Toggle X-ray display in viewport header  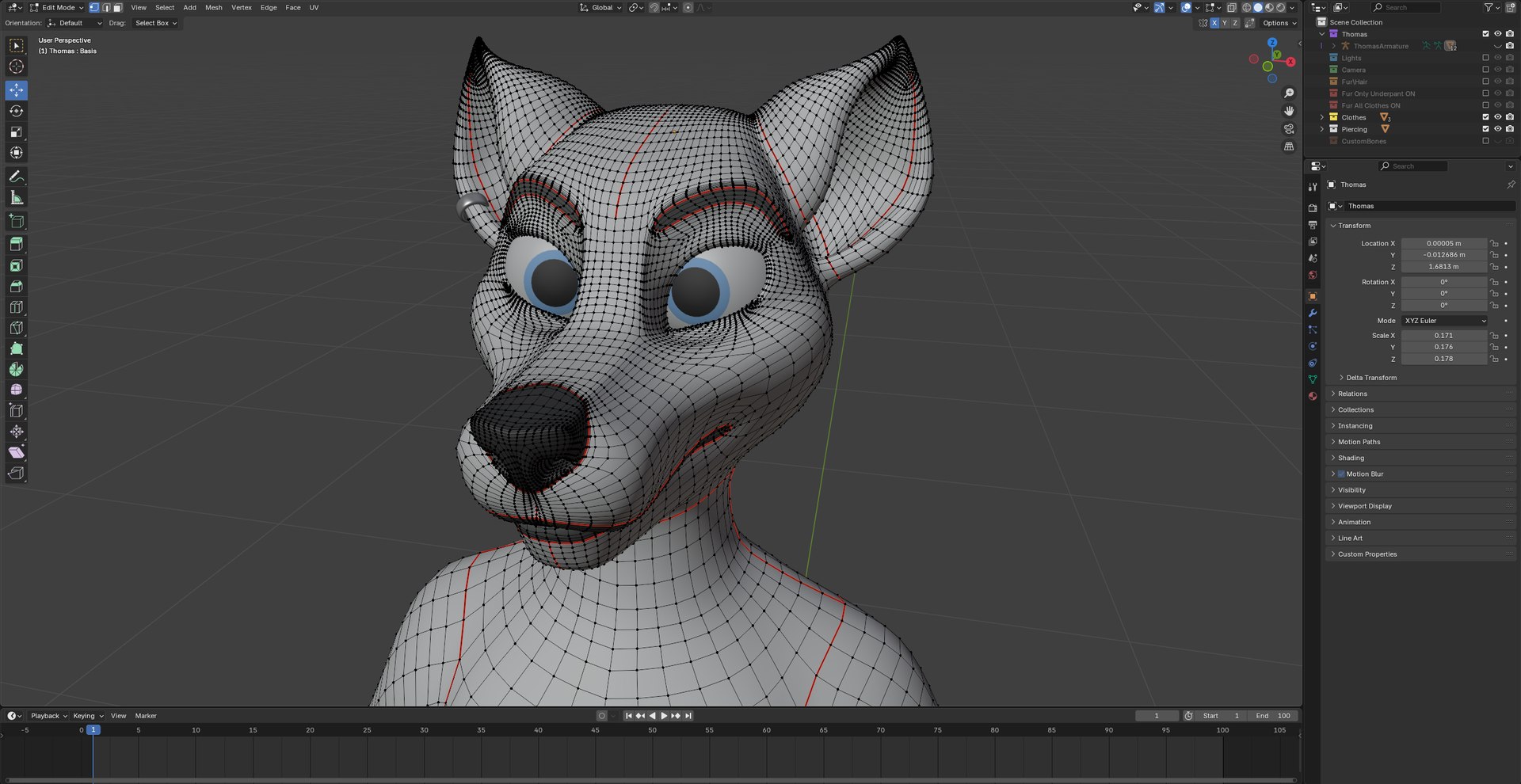tap(1231, 7)
